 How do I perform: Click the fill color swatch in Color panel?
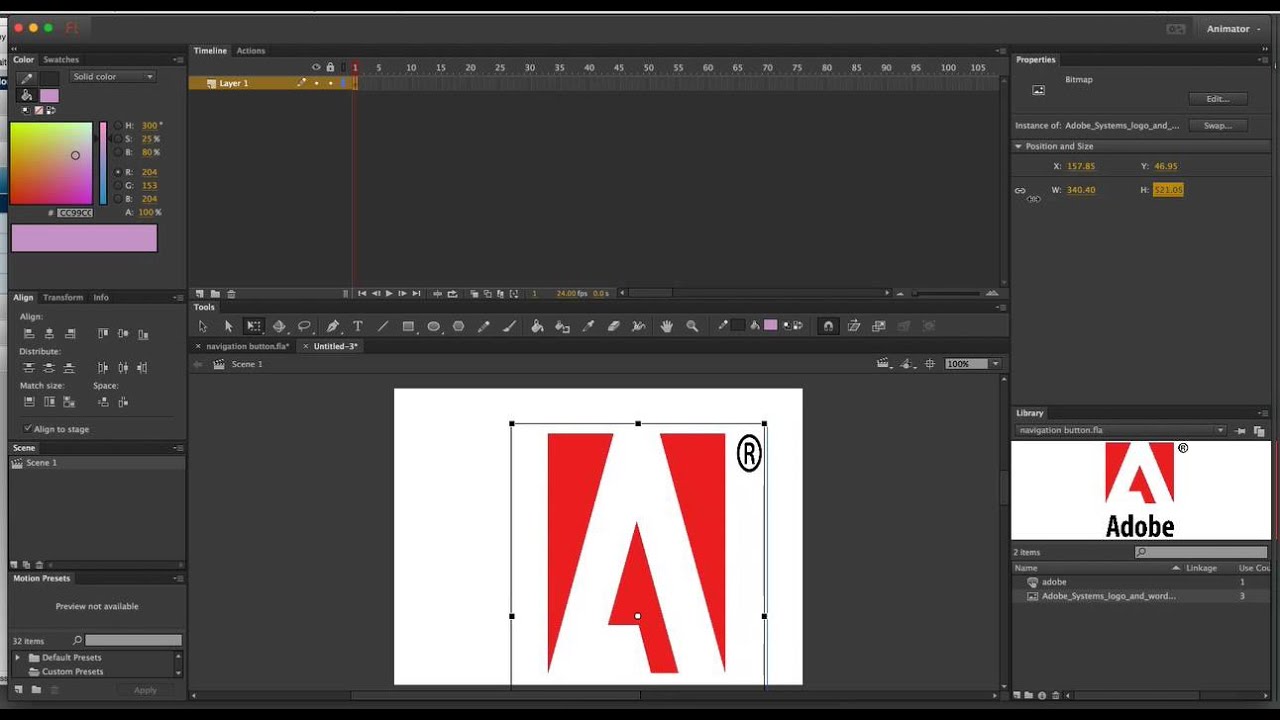[x=49, y=95]
